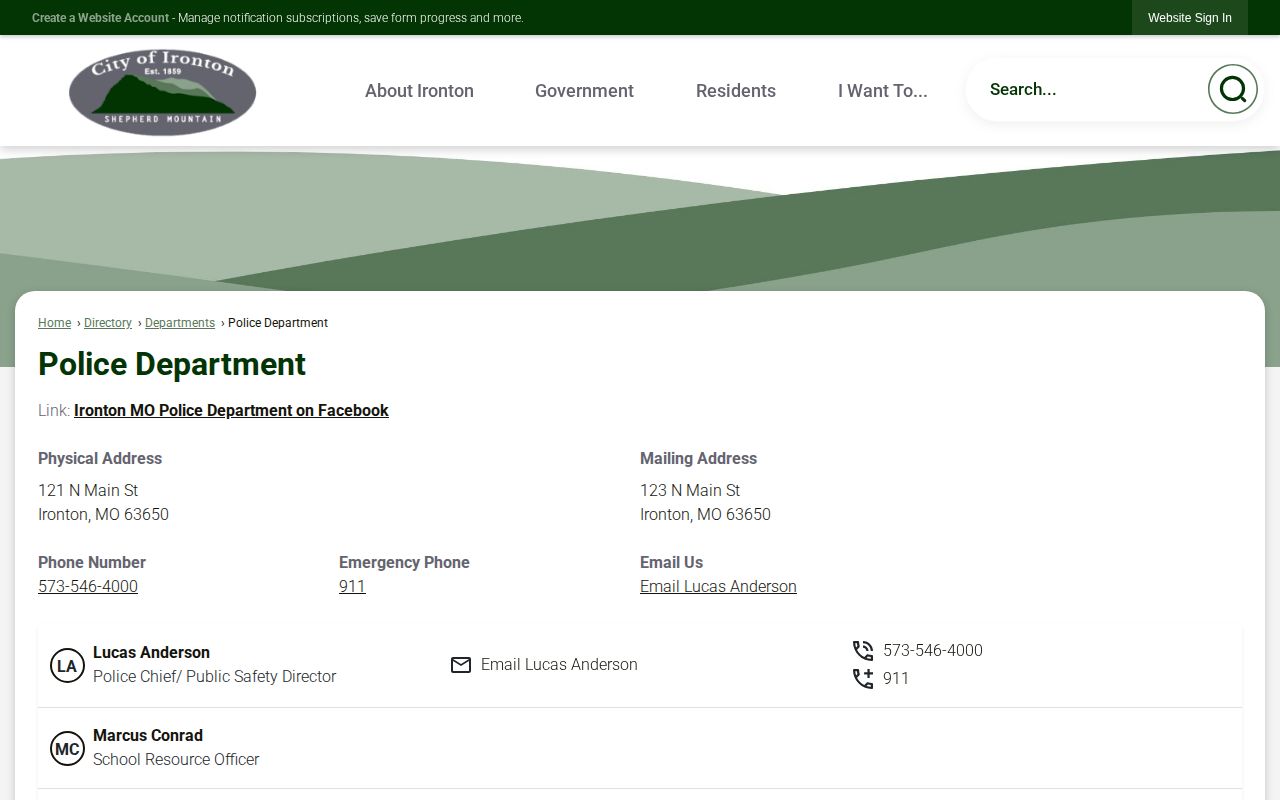Click the Physical Address heading
Image resolution: width=1280 pixels, height=800 pixels.
100,458
